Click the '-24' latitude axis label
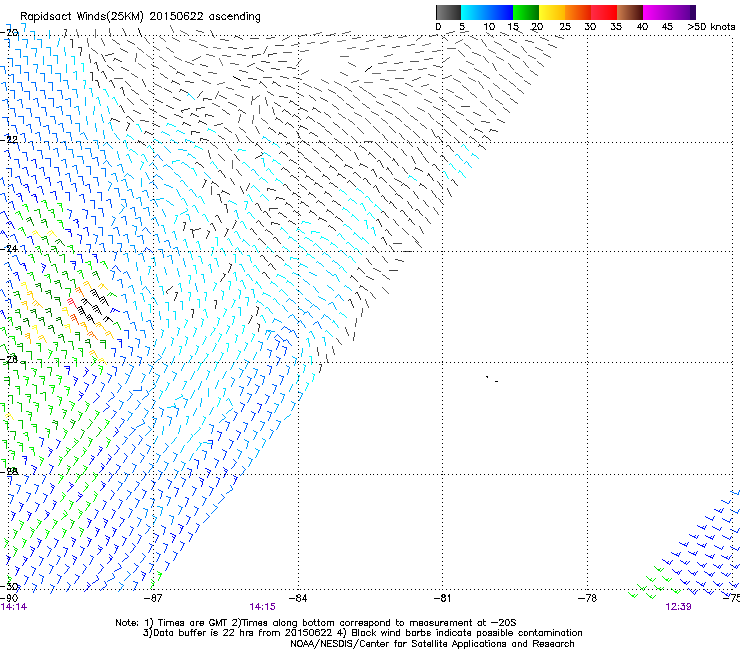Image resolution: width=740 pixels, height=650 pixels. (x=9, y=249)
